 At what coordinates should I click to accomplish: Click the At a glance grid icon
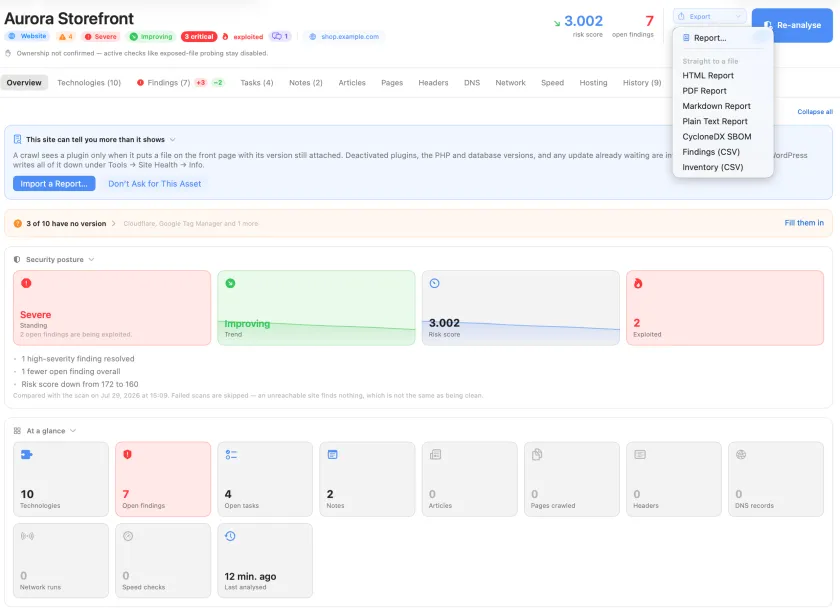[x=17, y=431]
